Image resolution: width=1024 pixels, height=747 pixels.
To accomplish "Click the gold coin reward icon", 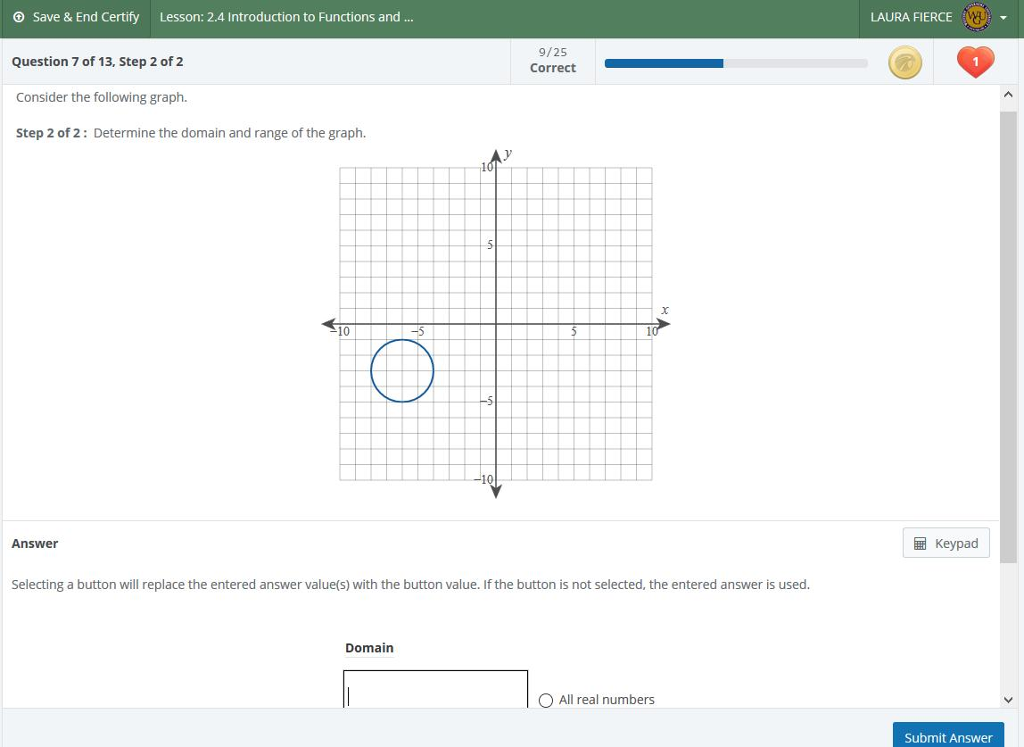I will (x=904, y=62).
